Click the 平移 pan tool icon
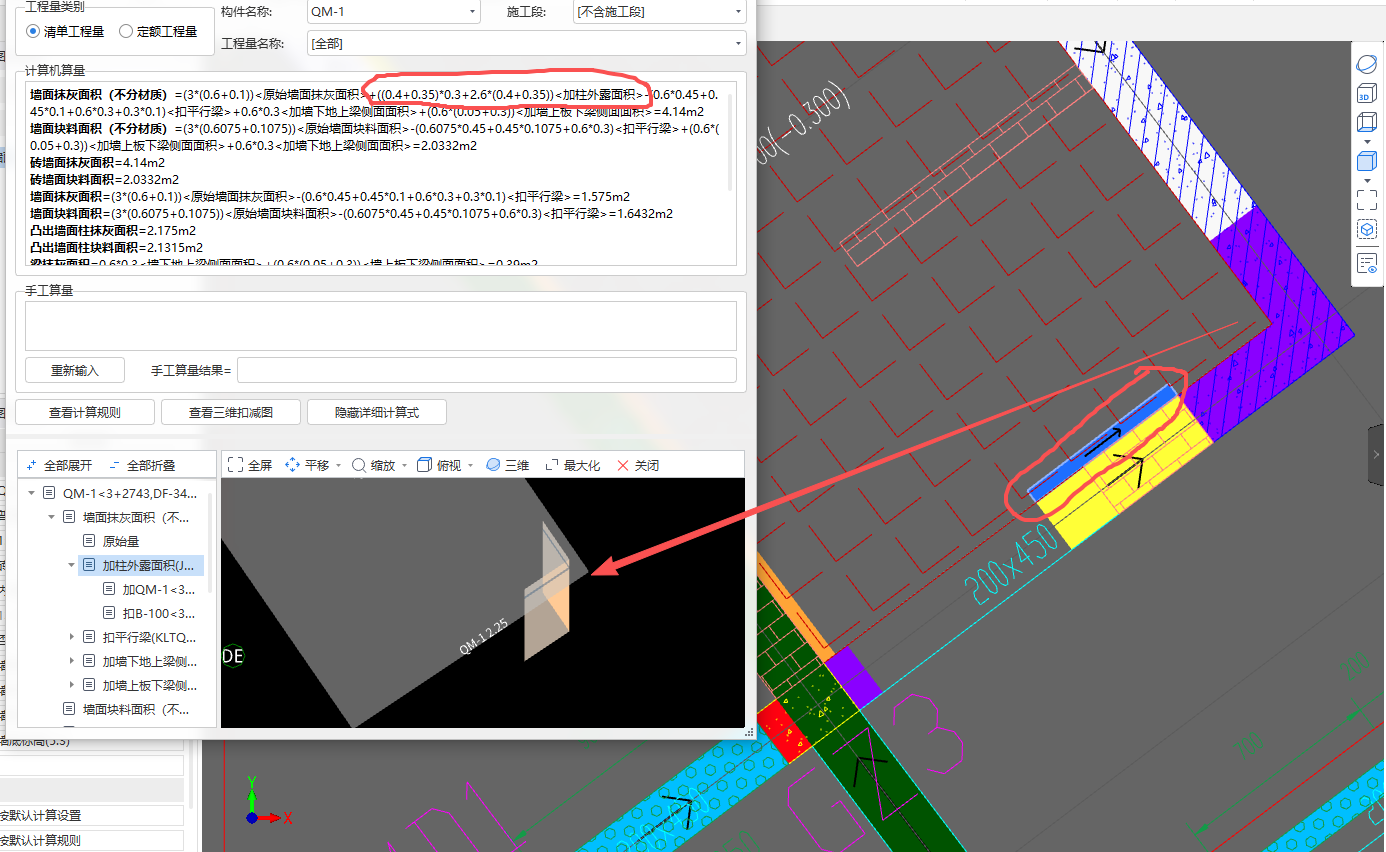Screen dimensions: 1386x852 [293, 465]
